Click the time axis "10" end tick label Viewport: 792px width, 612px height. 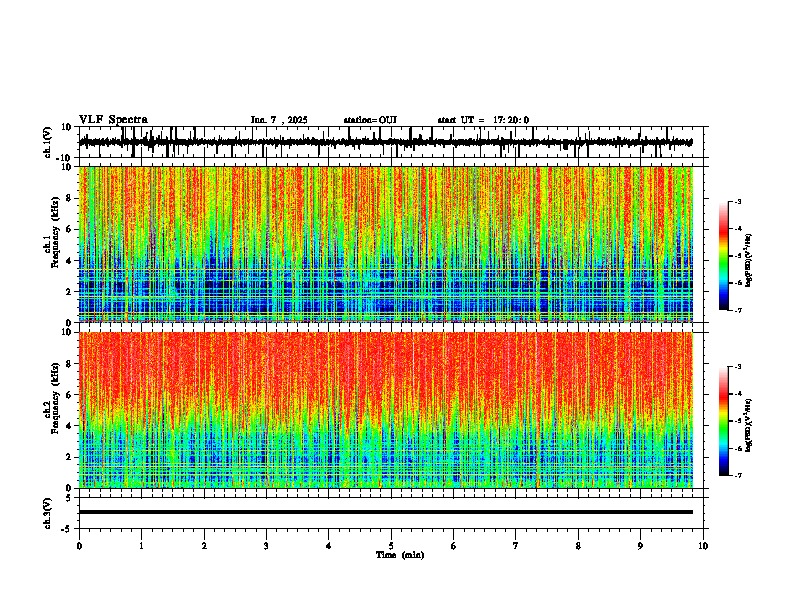(703, 546)
